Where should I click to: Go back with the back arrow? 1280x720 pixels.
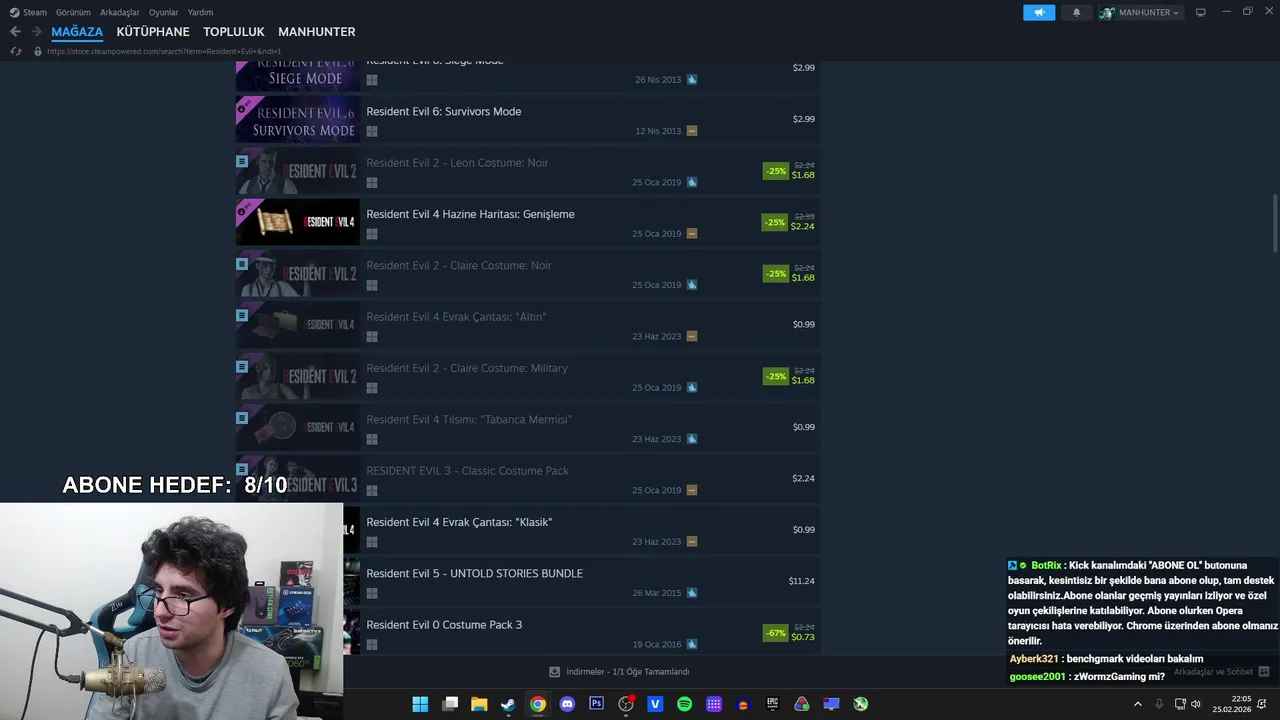(15, 32)
